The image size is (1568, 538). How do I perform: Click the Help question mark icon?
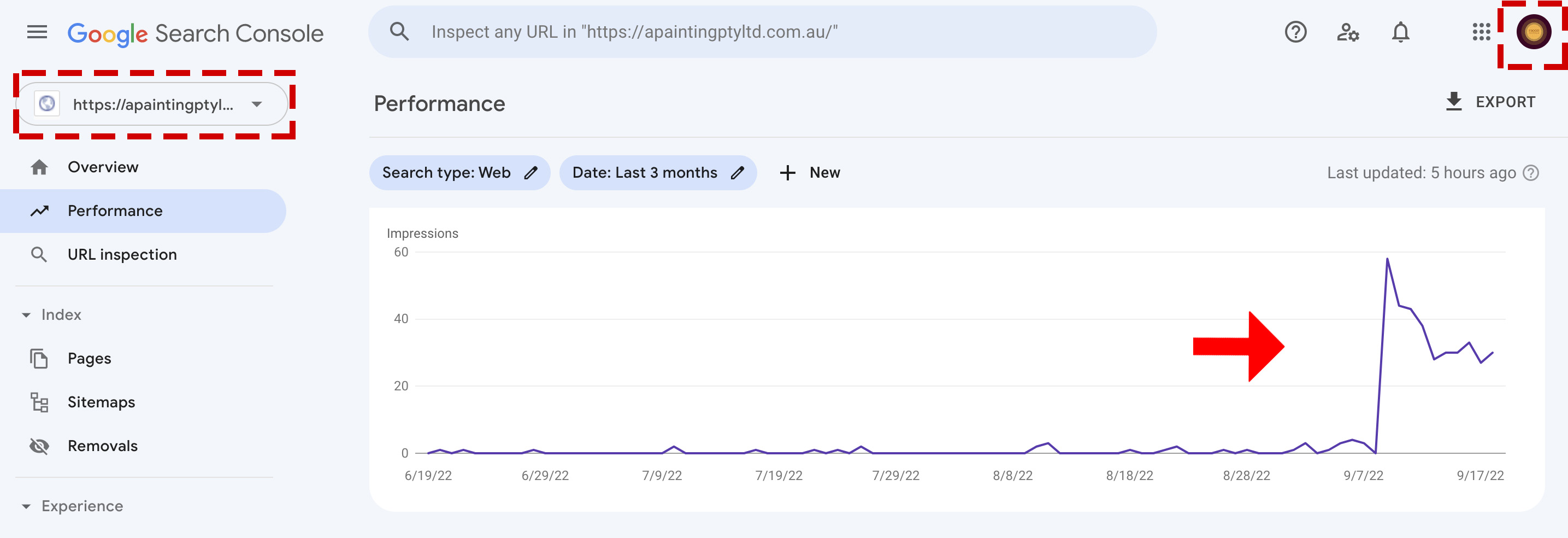pos(1295,32)
